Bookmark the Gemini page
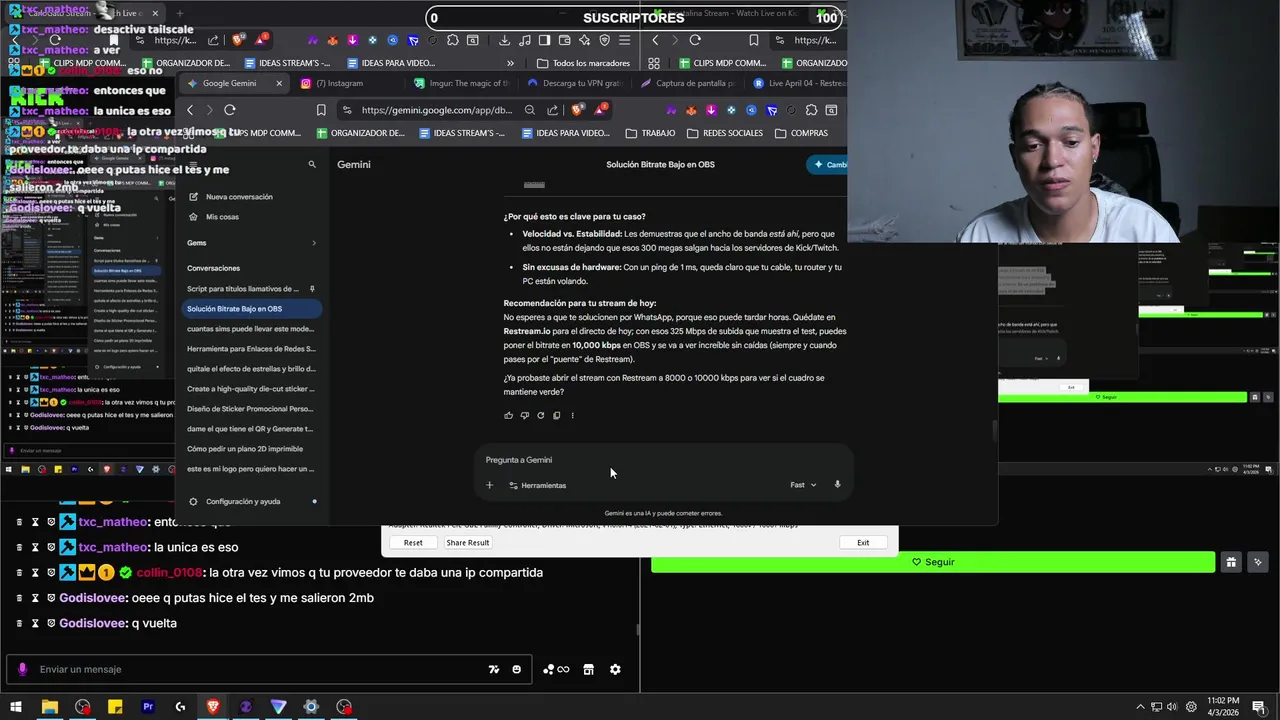This screenshot has width=1280, height=720. pyautogui.click(x=321, y=110)
